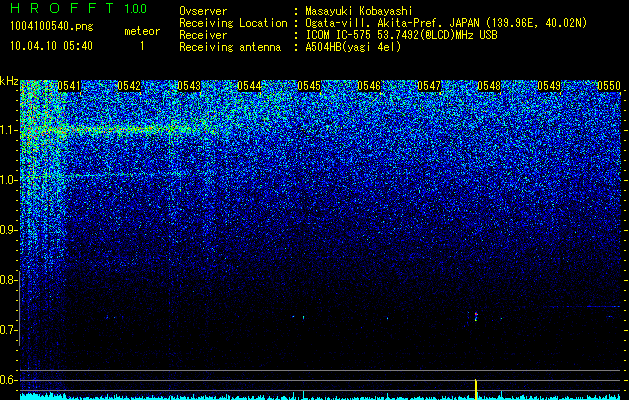This screenshot has height=400, width=629.
Task: Click the 0542 time marker
Action: click(129, 86)
